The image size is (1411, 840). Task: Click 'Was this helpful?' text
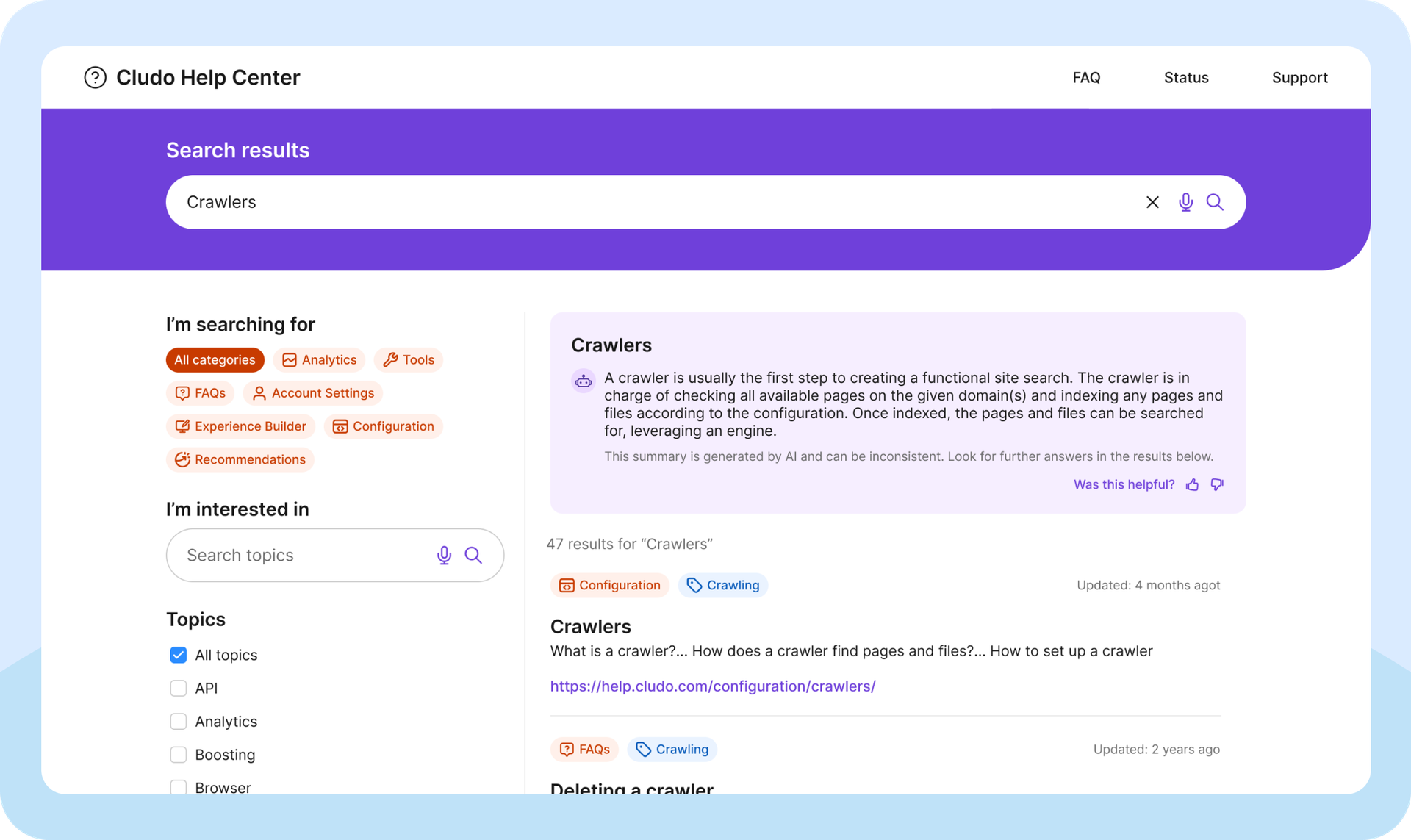pos(1124,484)
